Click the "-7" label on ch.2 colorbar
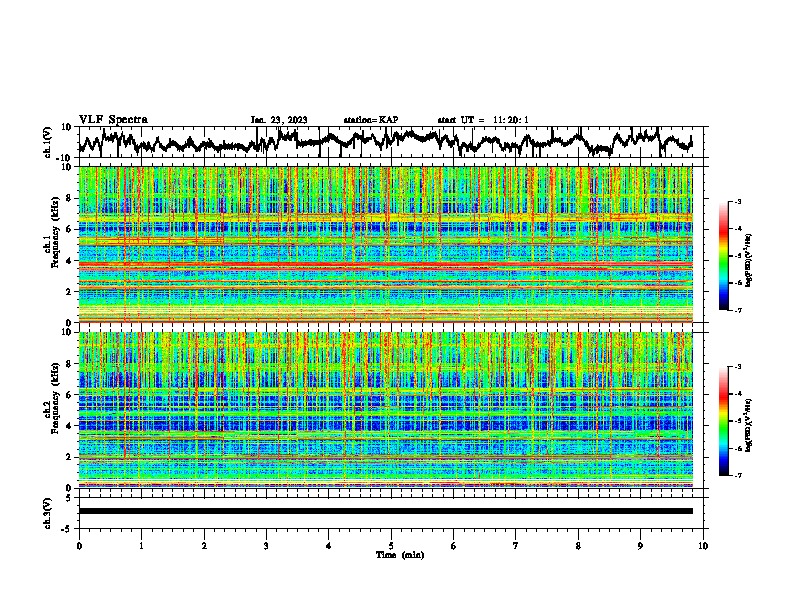 coord(738,476)
